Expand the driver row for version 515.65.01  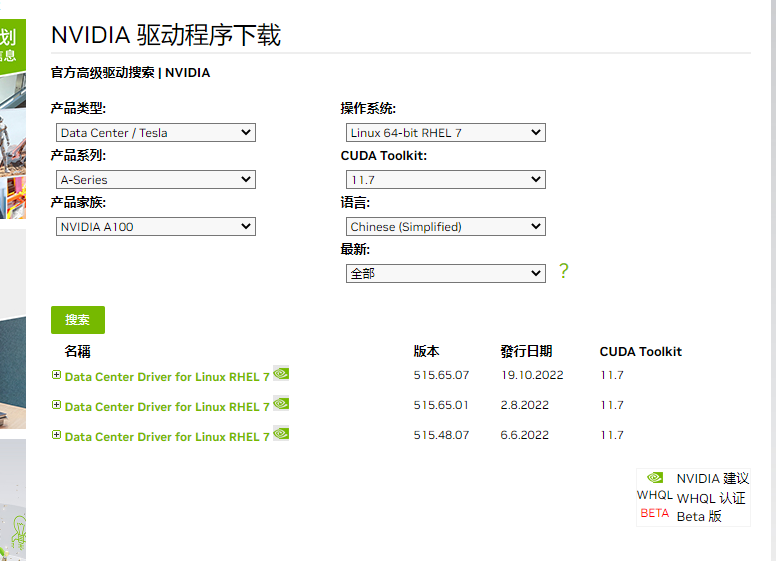pos(56,405)
